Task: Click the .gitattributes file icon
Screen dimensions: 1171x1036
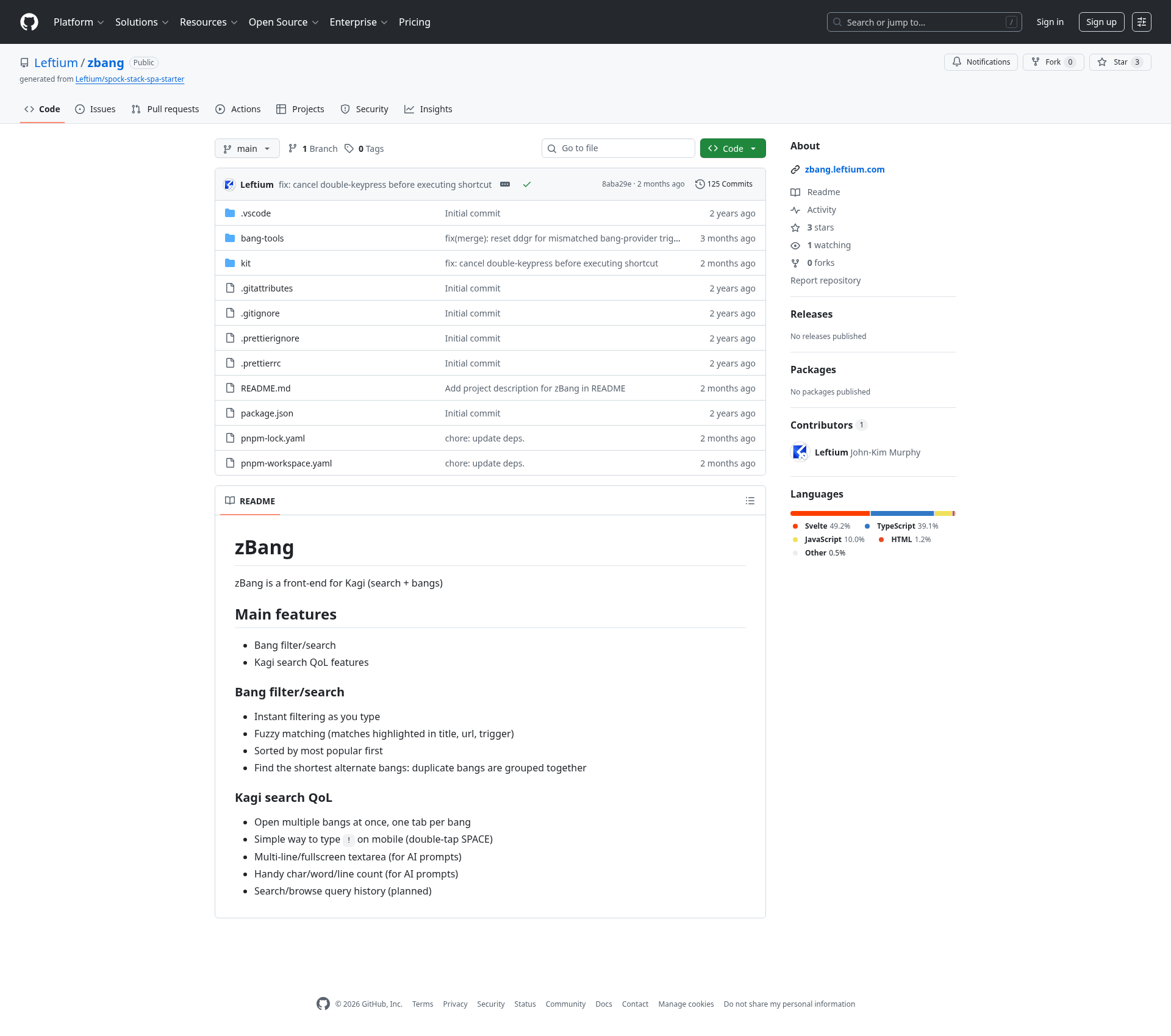Action: 230,288
